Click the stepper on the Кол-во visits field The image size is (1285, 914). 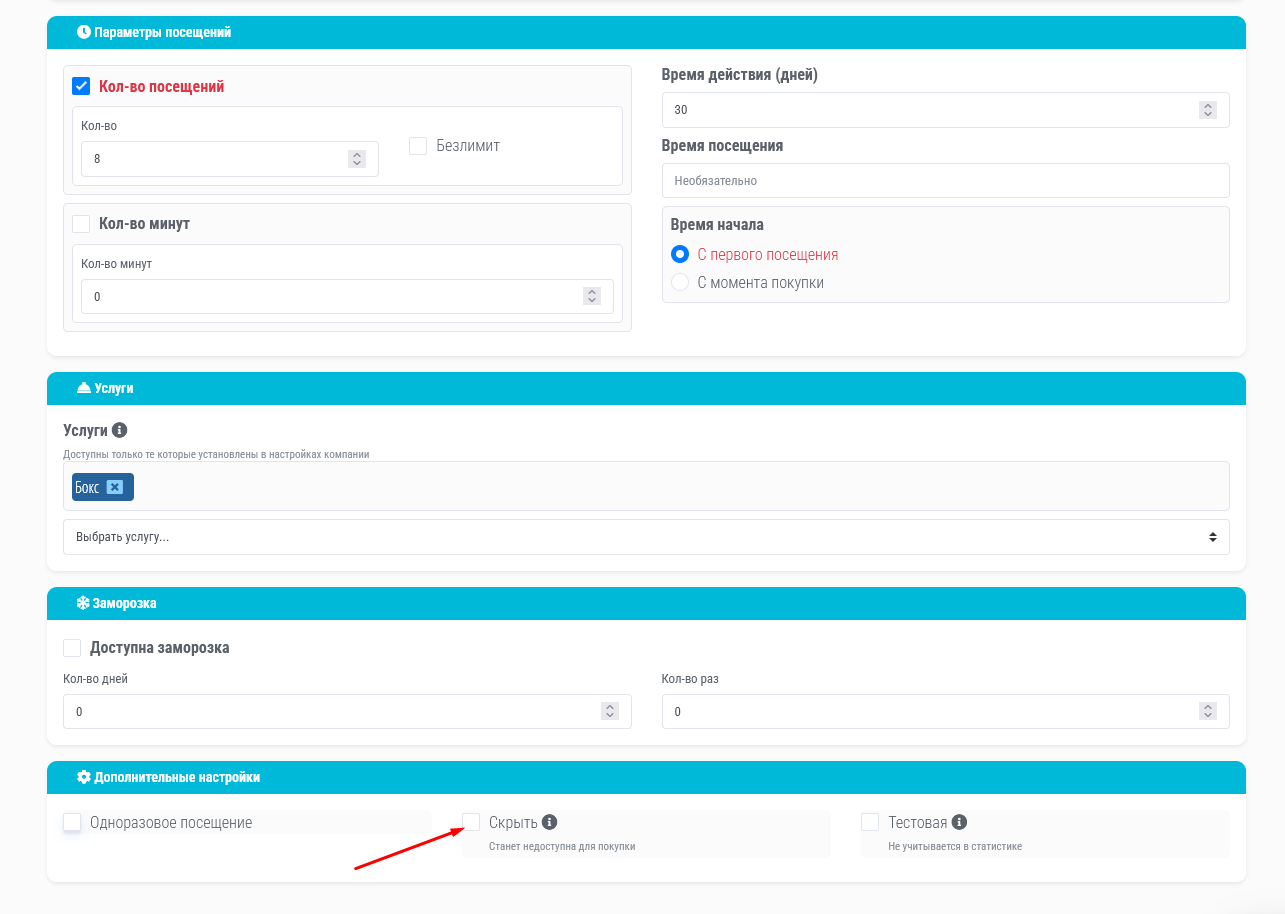tap(356, 159)
